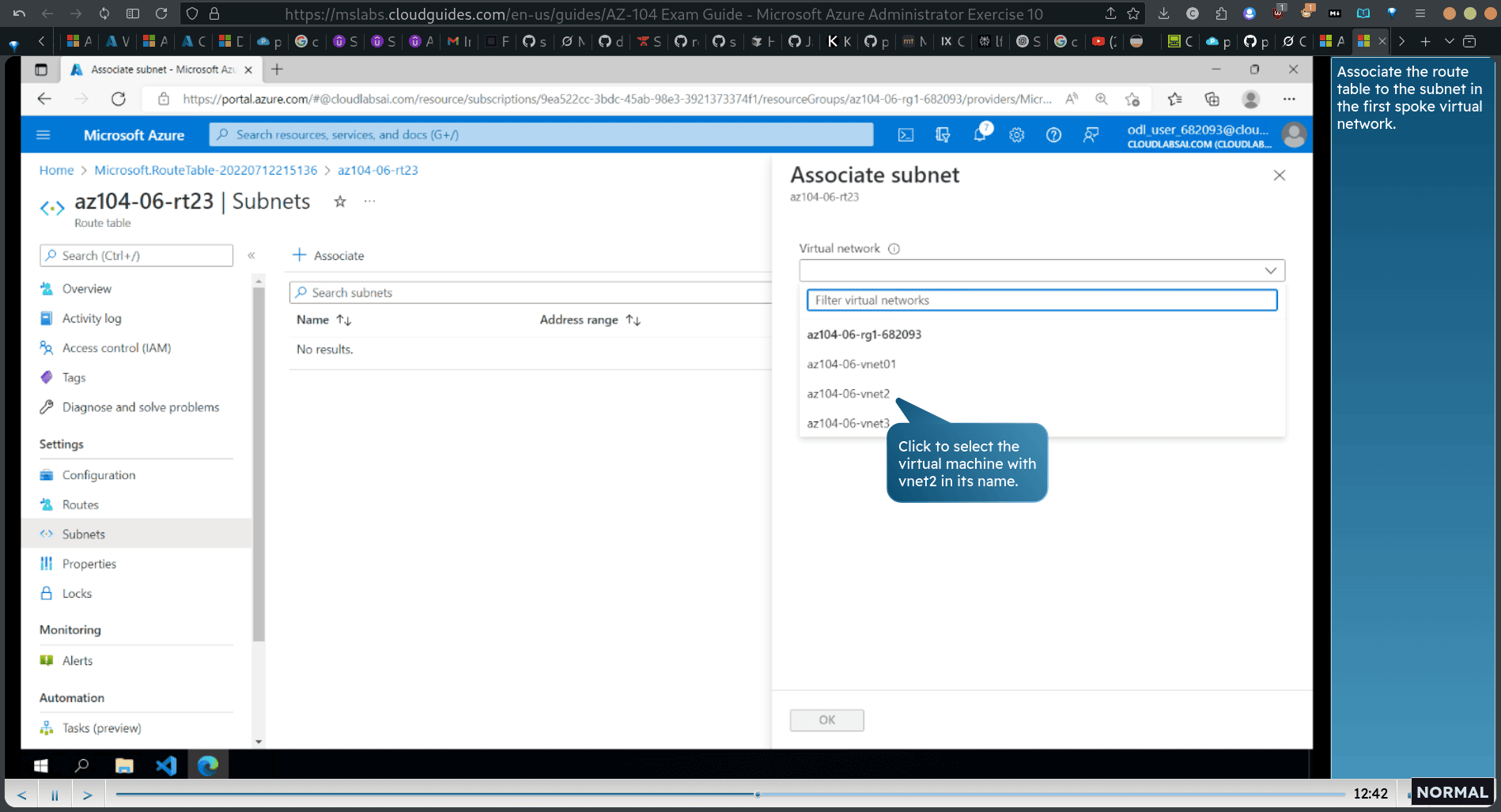This screenshot has height=812, width=1501.
Task: Refresh the Edge browser page
Action: [119, 99]
